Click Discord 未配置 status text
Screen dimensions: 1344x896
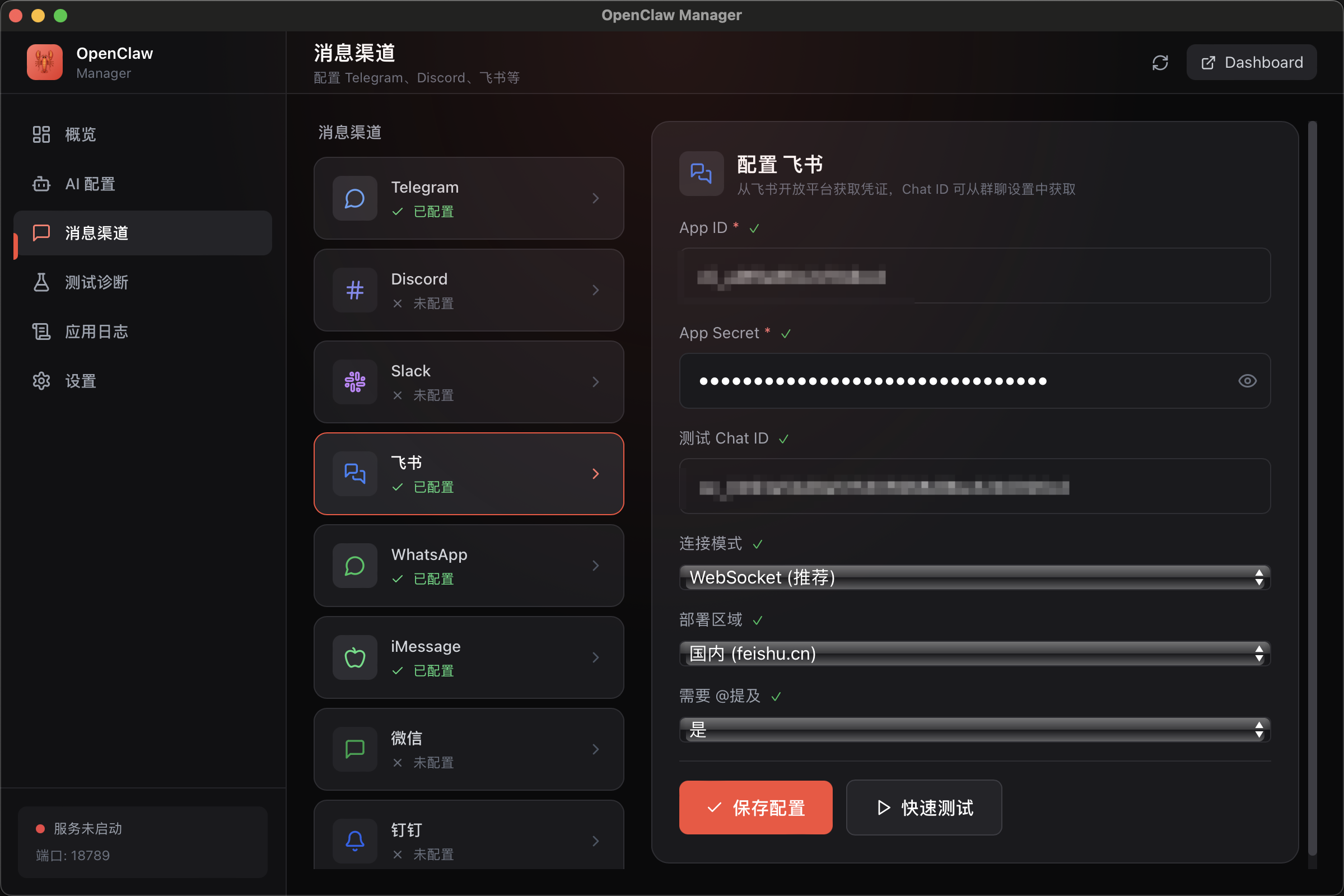click(x=433, y=304)
